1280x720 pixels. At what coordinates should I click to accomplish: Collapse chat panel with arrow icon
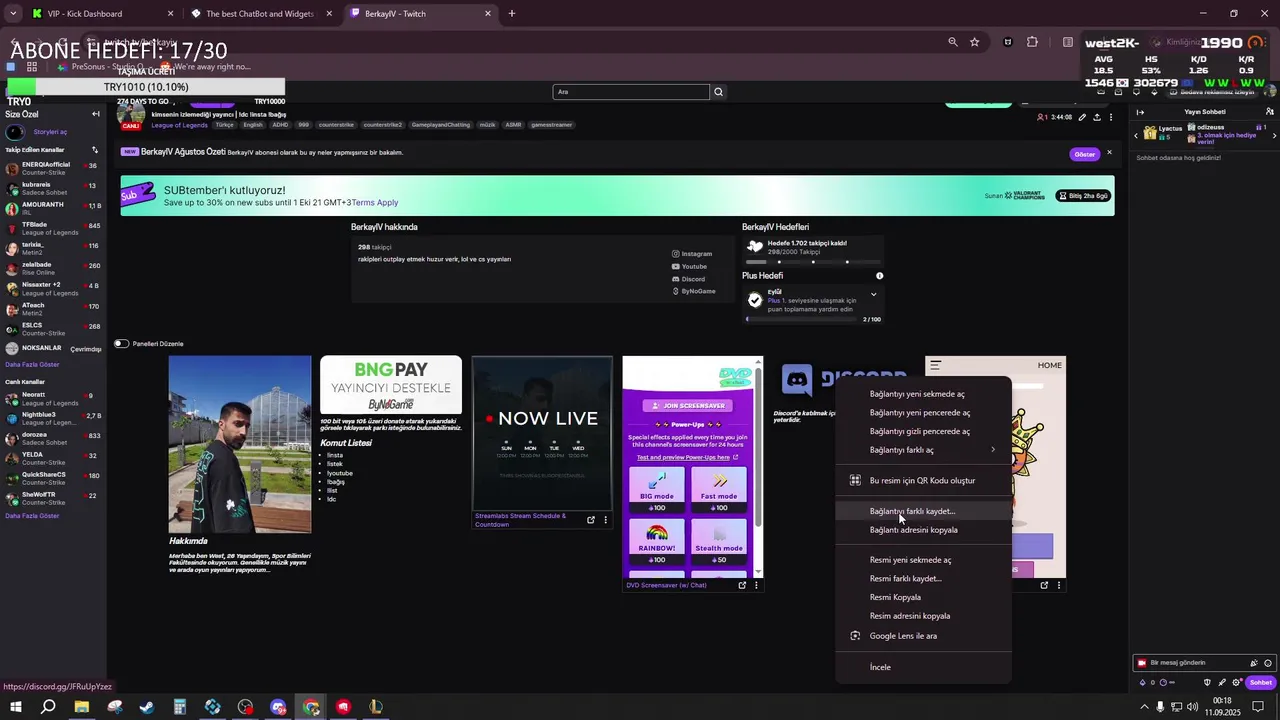coord(1141,112)
